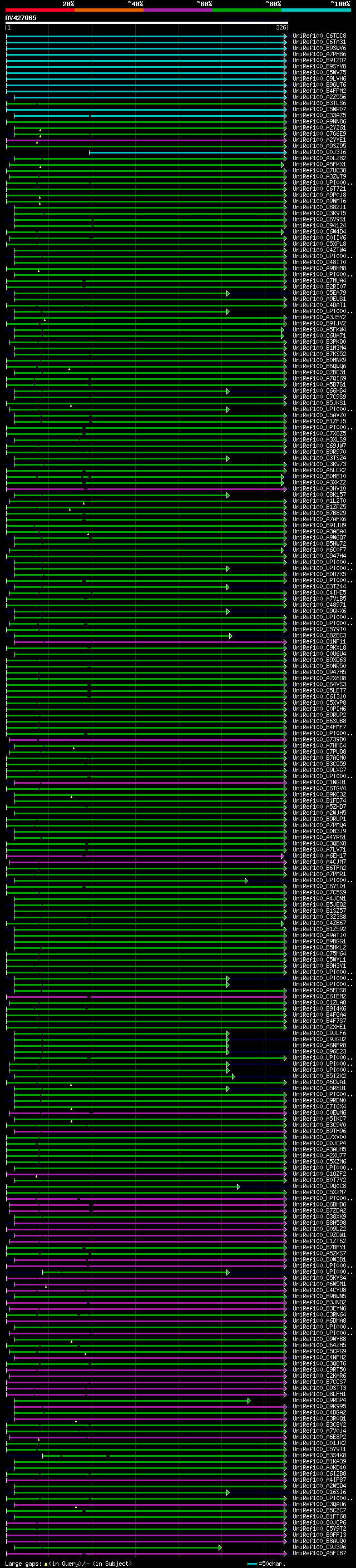Viewport: 356px width, 1568px height.
Task: Open hit UniRef100_C6T721
Action: click(x=319, y=189)
